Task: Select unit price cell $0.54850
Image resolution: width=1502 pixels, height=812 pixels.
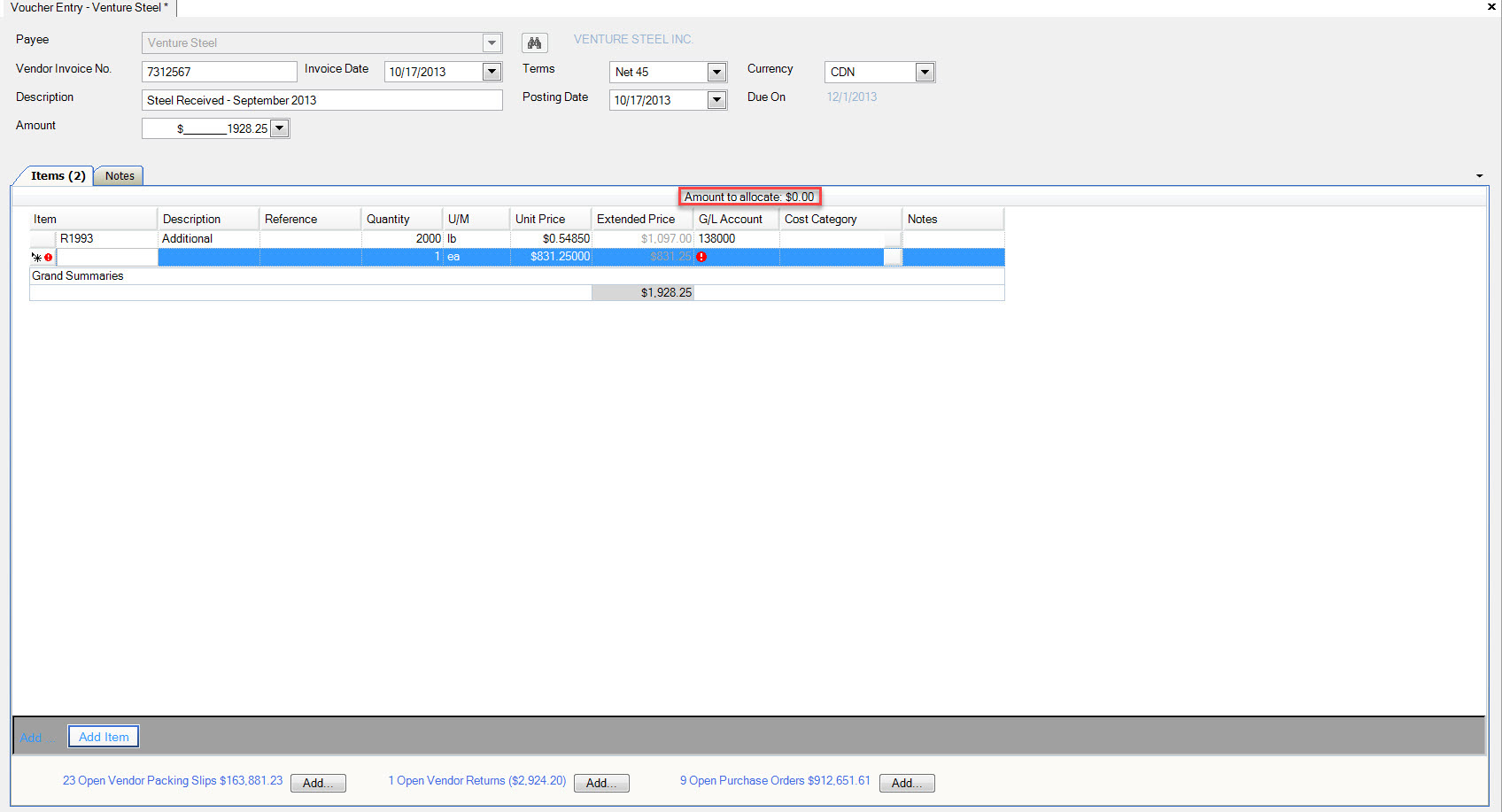Action: [x=551, y=238]
